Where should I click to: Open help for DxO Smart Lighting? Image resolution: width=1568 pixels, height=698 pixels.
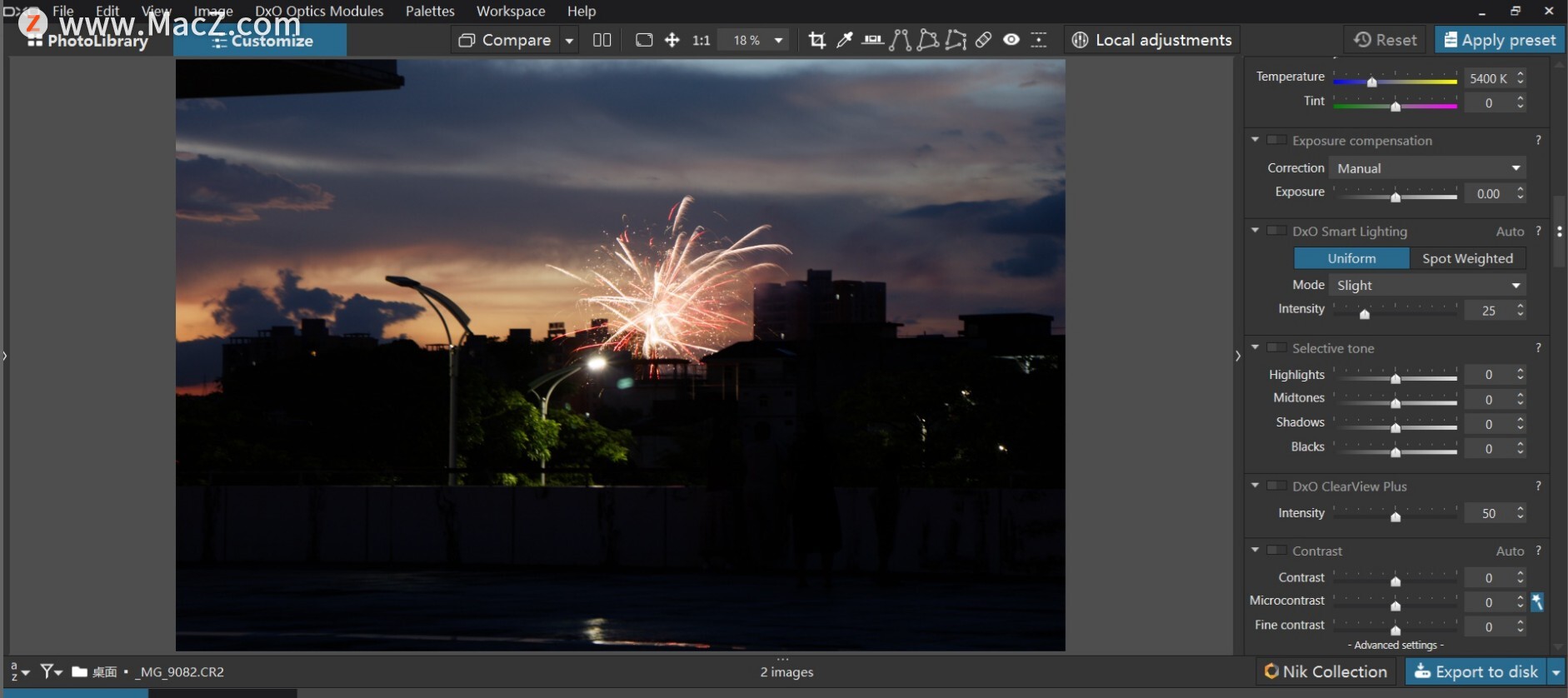pos(1539,231)
